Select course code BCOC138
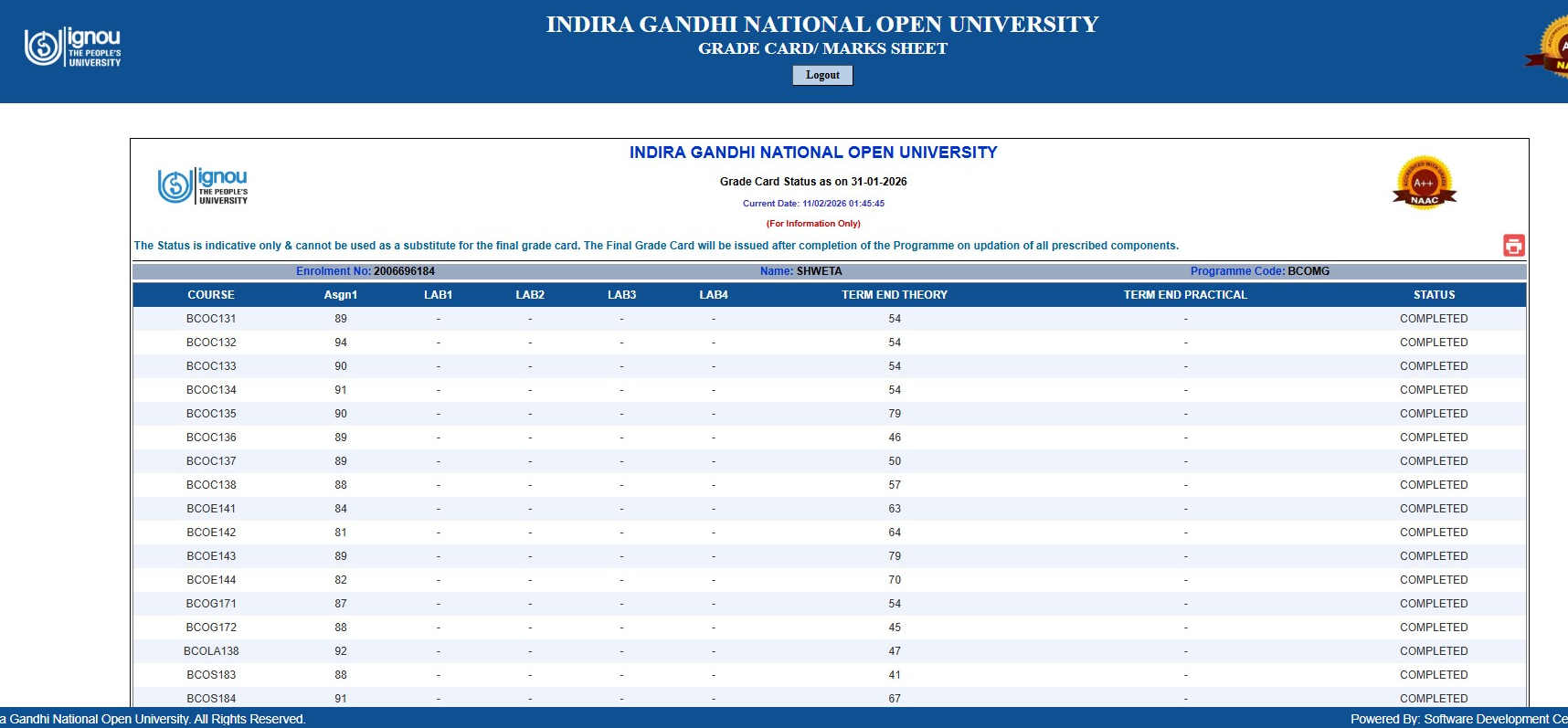 point(211,485)
